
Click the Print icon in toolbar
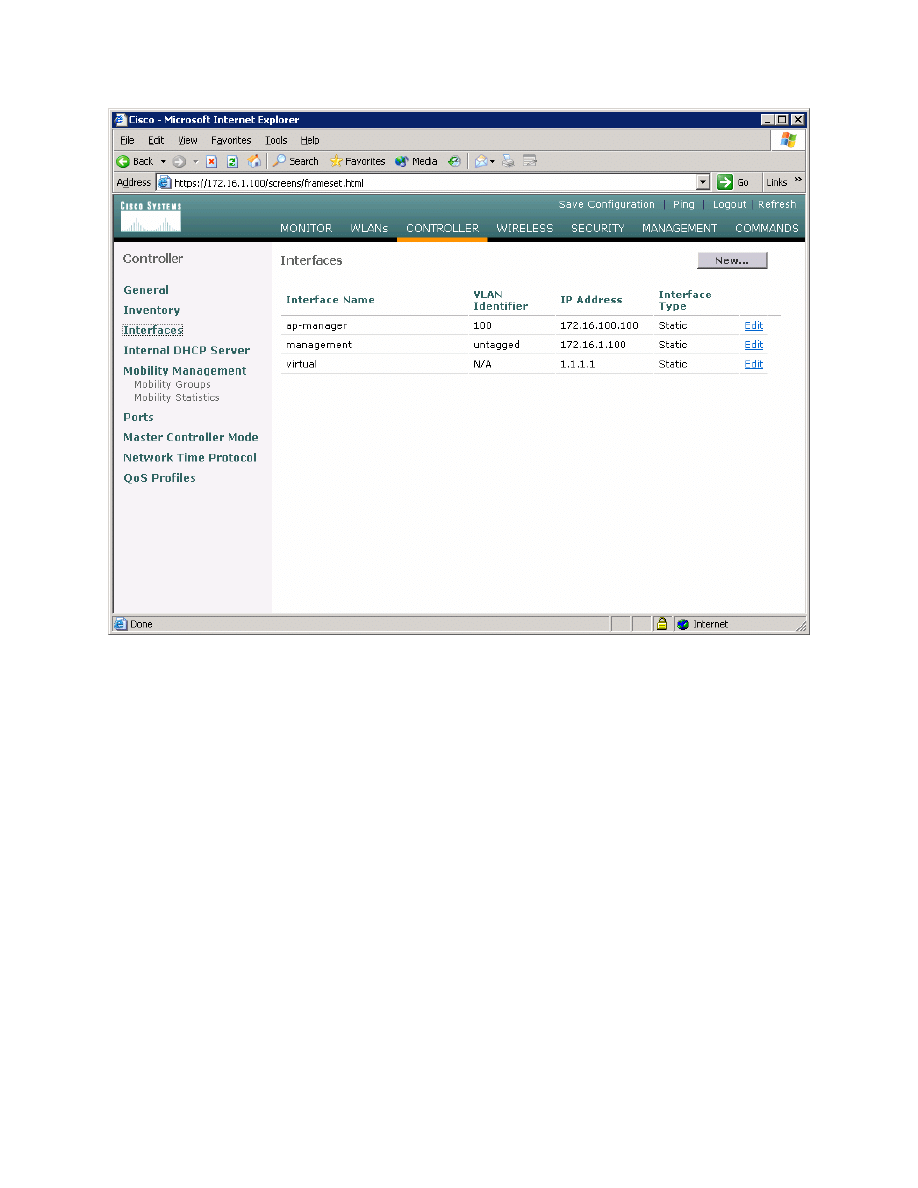pos(508,161)
